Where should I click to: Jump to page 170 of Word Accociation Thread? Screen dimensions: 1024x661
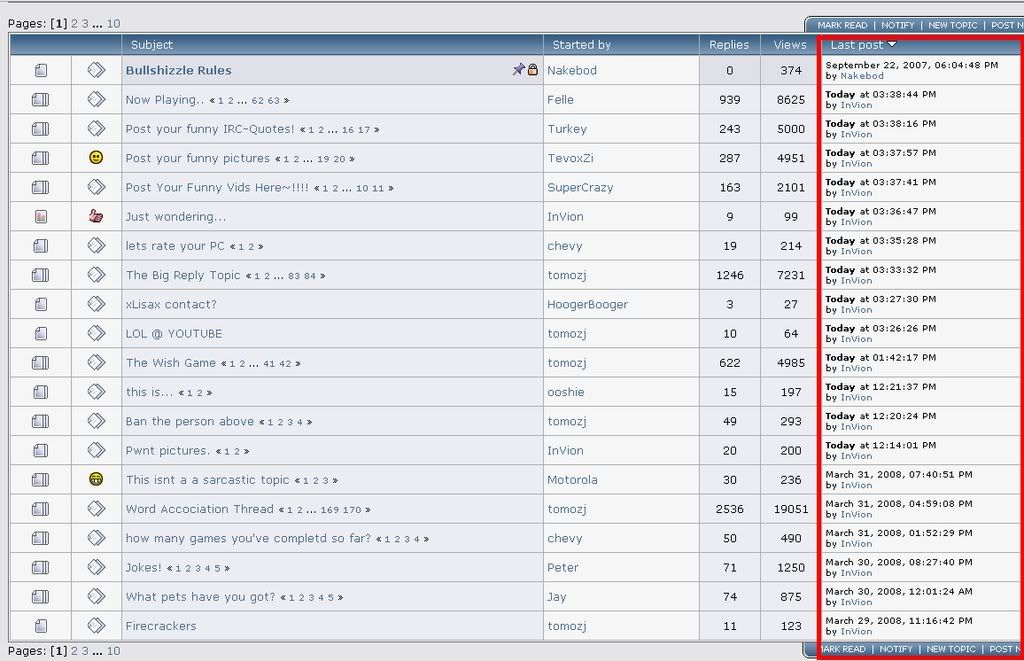tap(353, 510)
